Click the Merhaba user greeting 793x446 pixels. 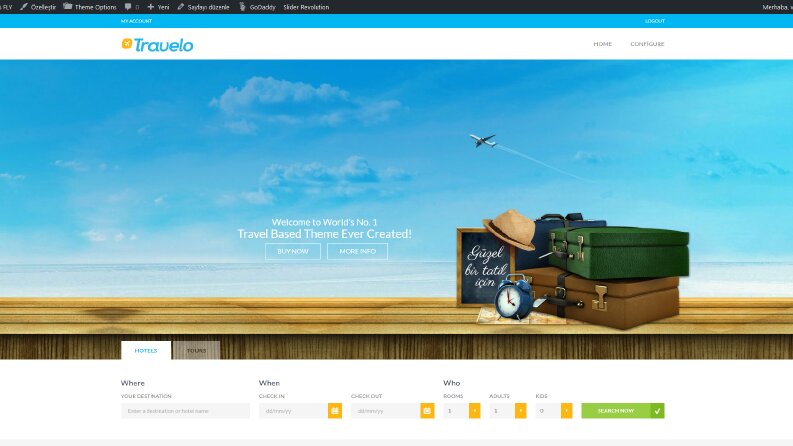(777, 7)
